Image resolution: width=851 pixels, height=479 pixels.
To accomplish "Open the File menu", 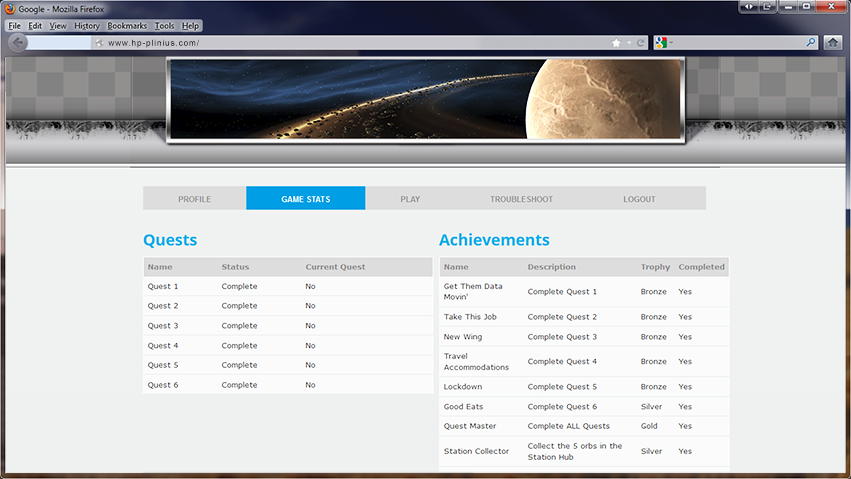I will click(x=15, y=25).
